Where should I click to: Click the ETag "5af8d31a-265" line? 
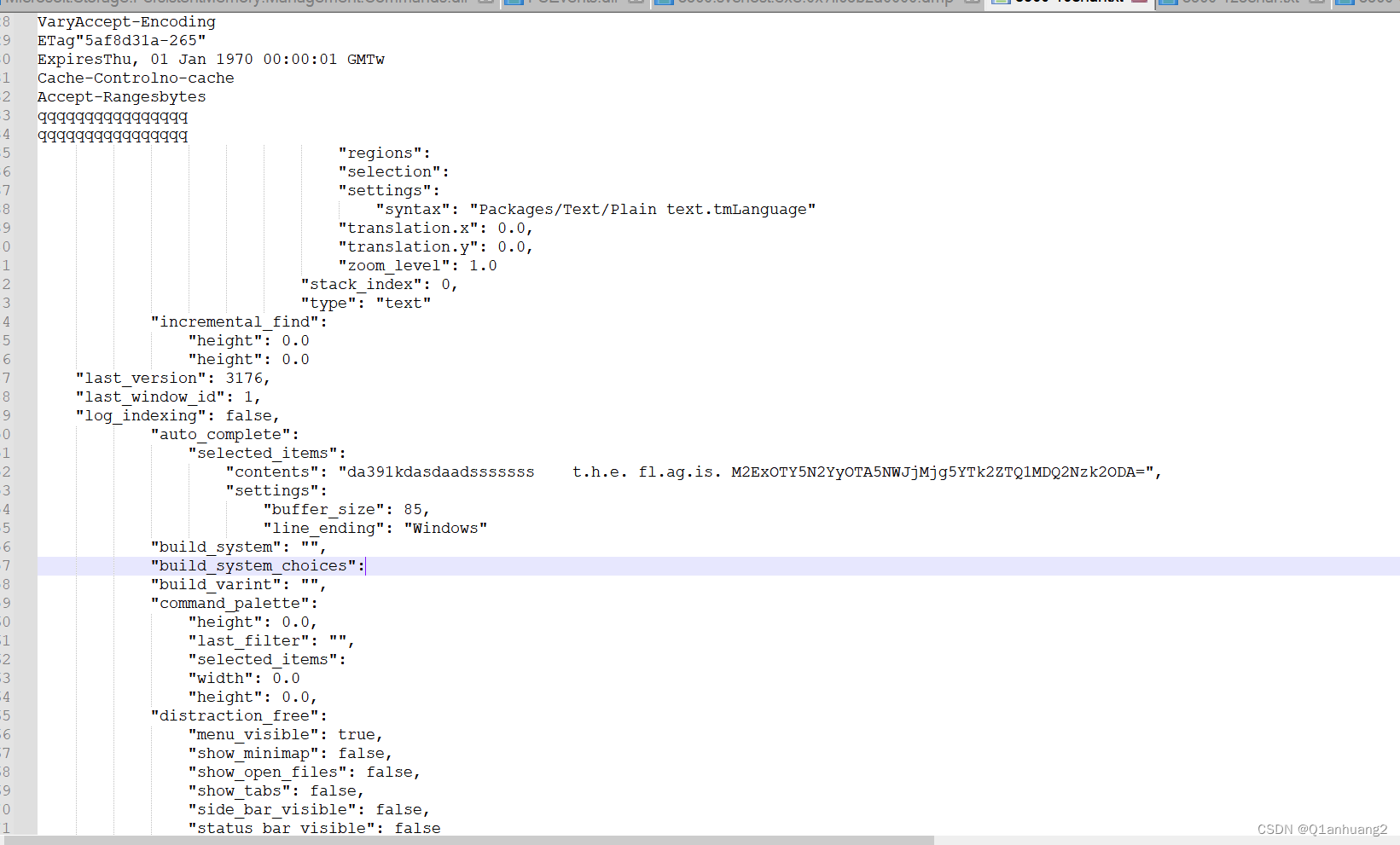point(121,41)
